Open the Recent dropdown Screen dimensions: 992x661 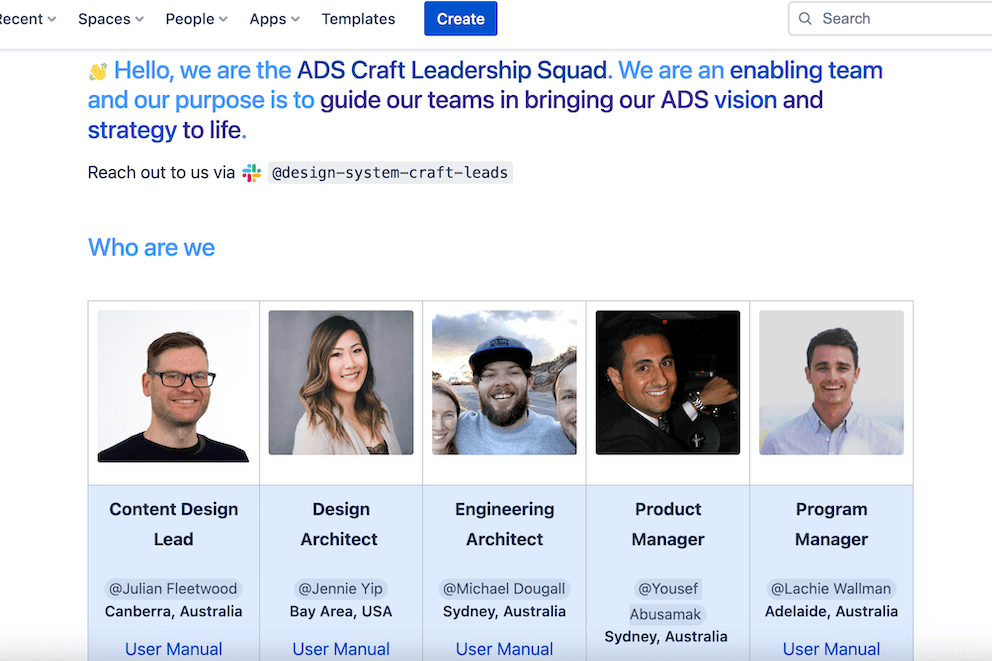22,18
